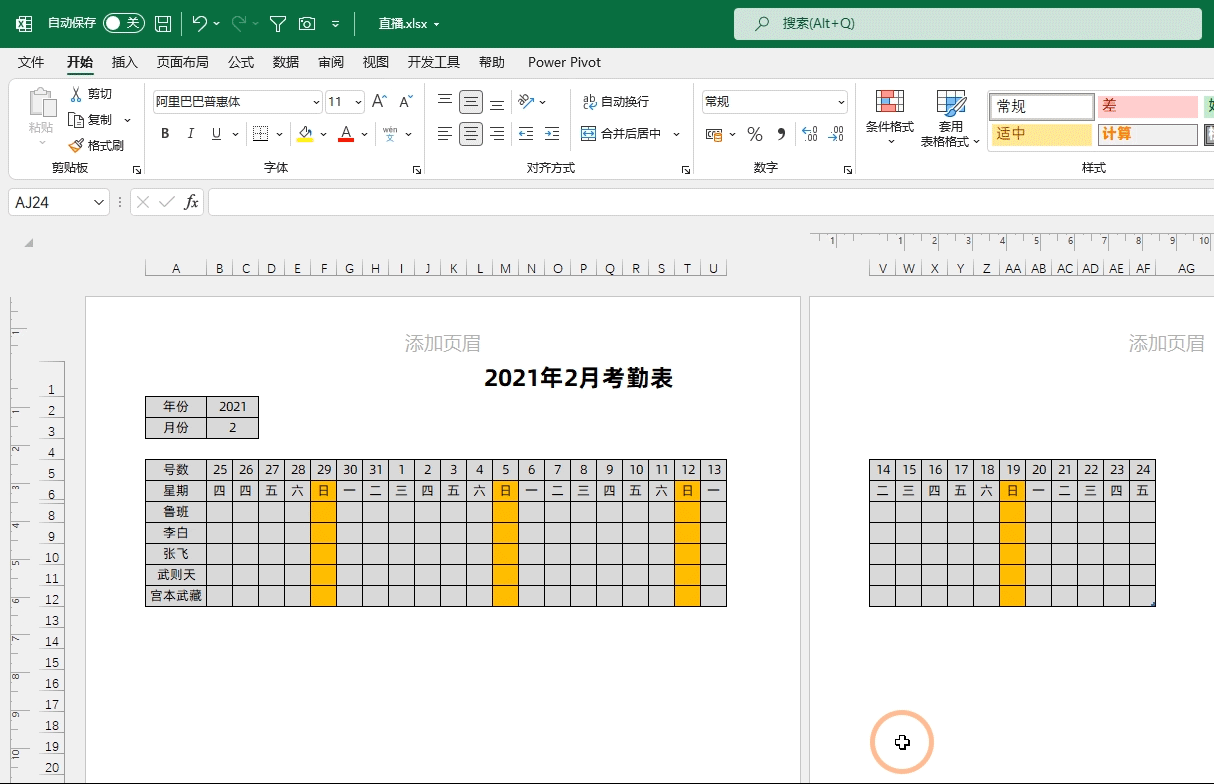The width and height of the screenshot is (1214, 784).
Task: Activate the 格式刷 format painter
Action: pyautogui.click(x=96, y=145)
